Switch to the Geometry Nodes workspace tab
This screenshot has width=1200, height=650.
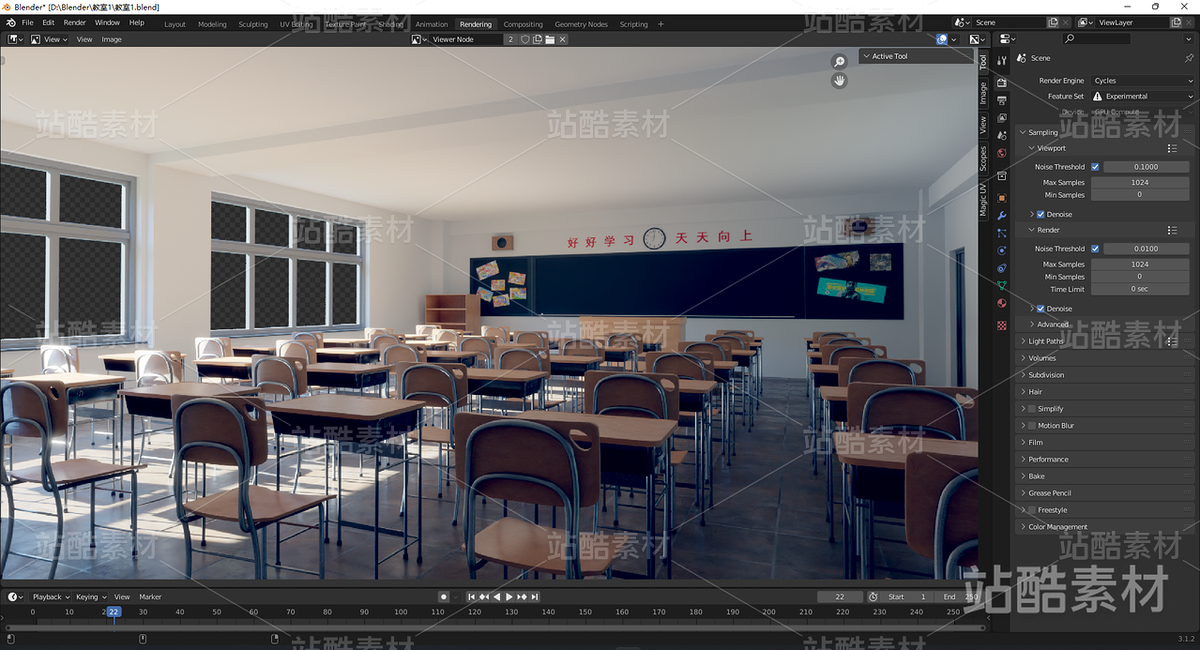581,24
